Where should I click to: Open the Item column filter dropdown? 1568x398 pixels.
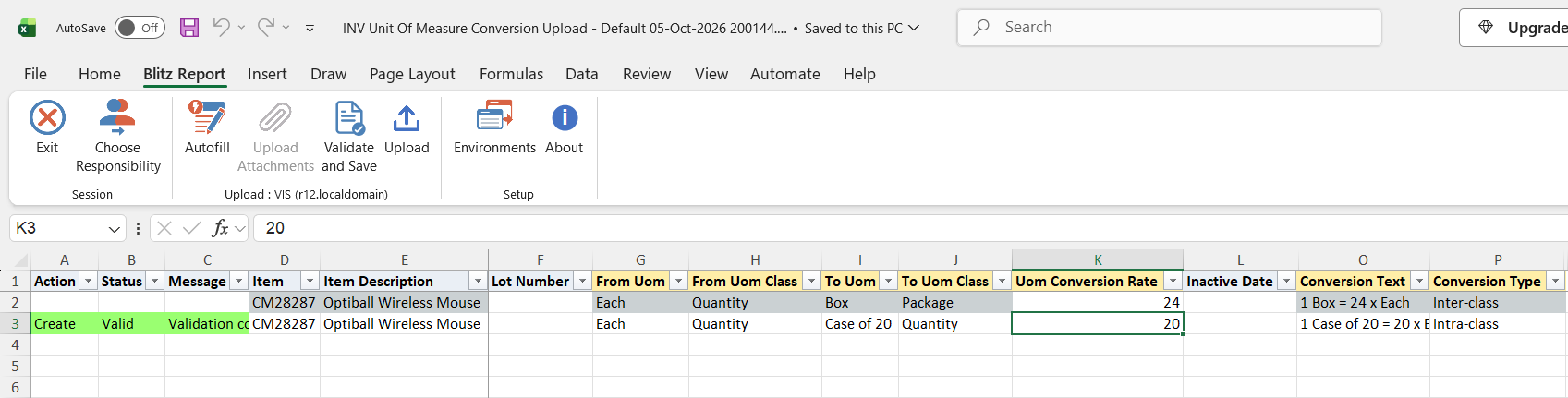click(x=310, y=281)
